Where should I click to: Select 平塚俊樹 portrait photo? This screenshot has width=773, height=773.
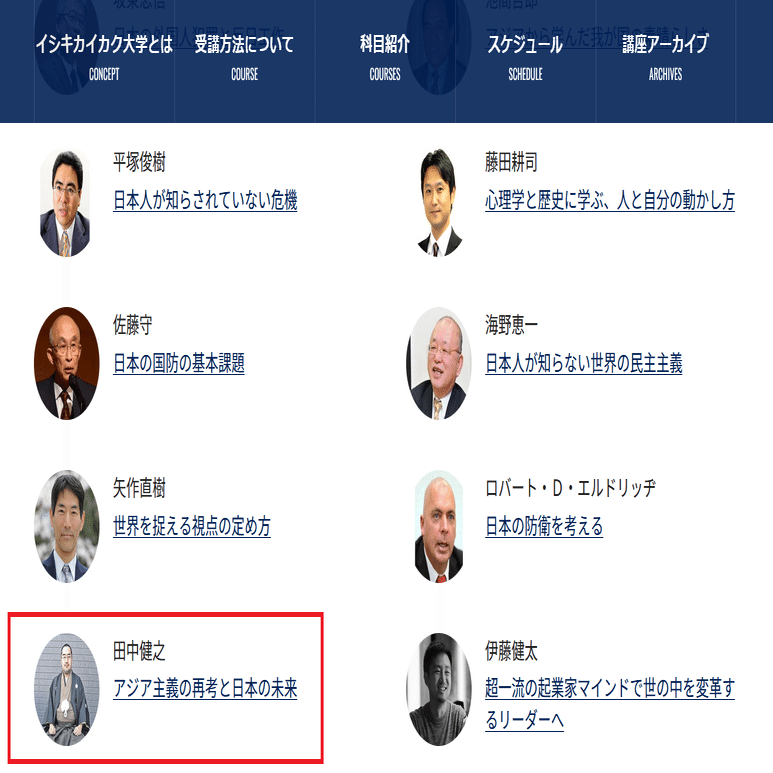point(65,203)
